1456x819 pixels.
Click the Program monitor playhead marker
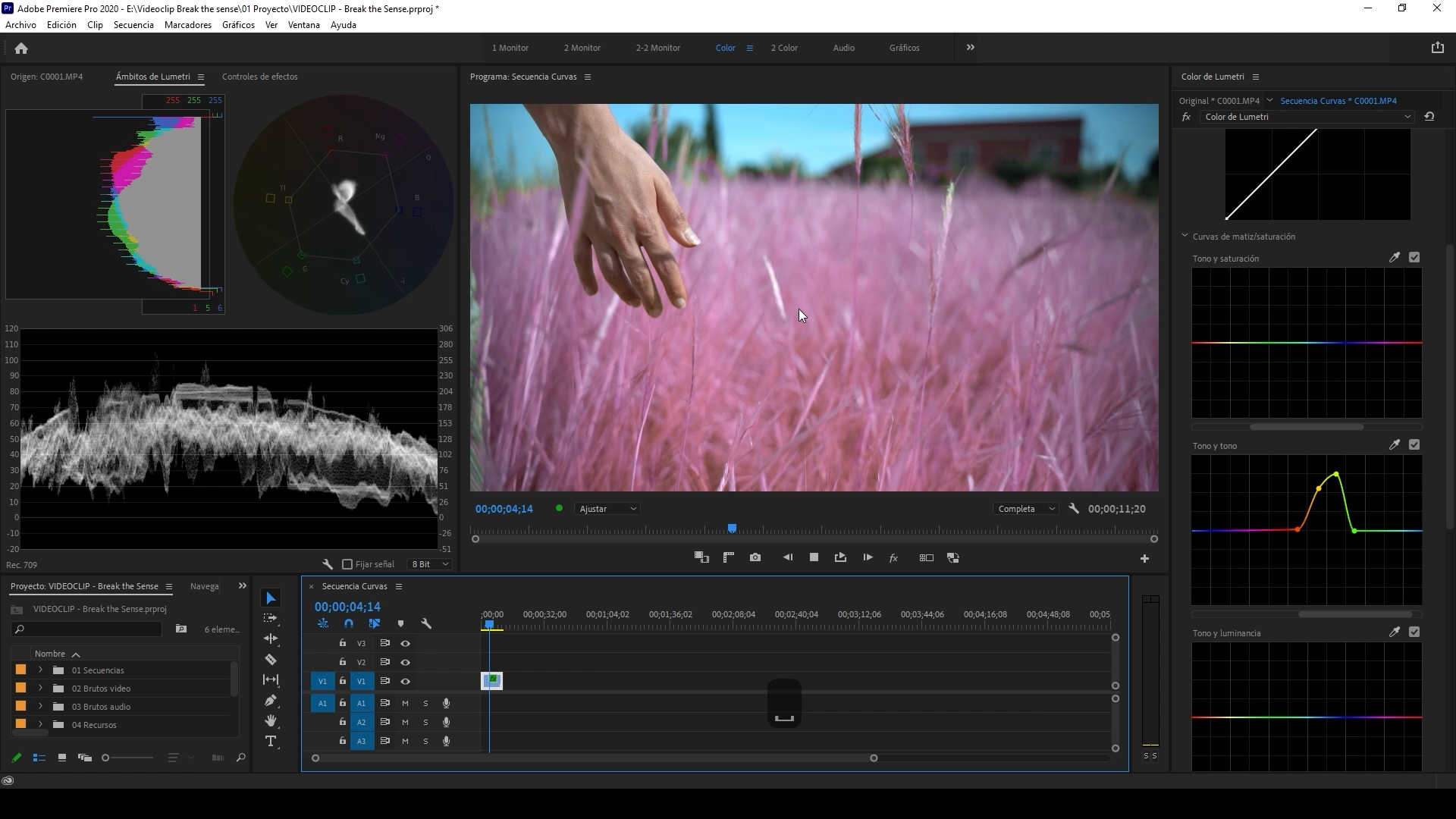[732, 528]
